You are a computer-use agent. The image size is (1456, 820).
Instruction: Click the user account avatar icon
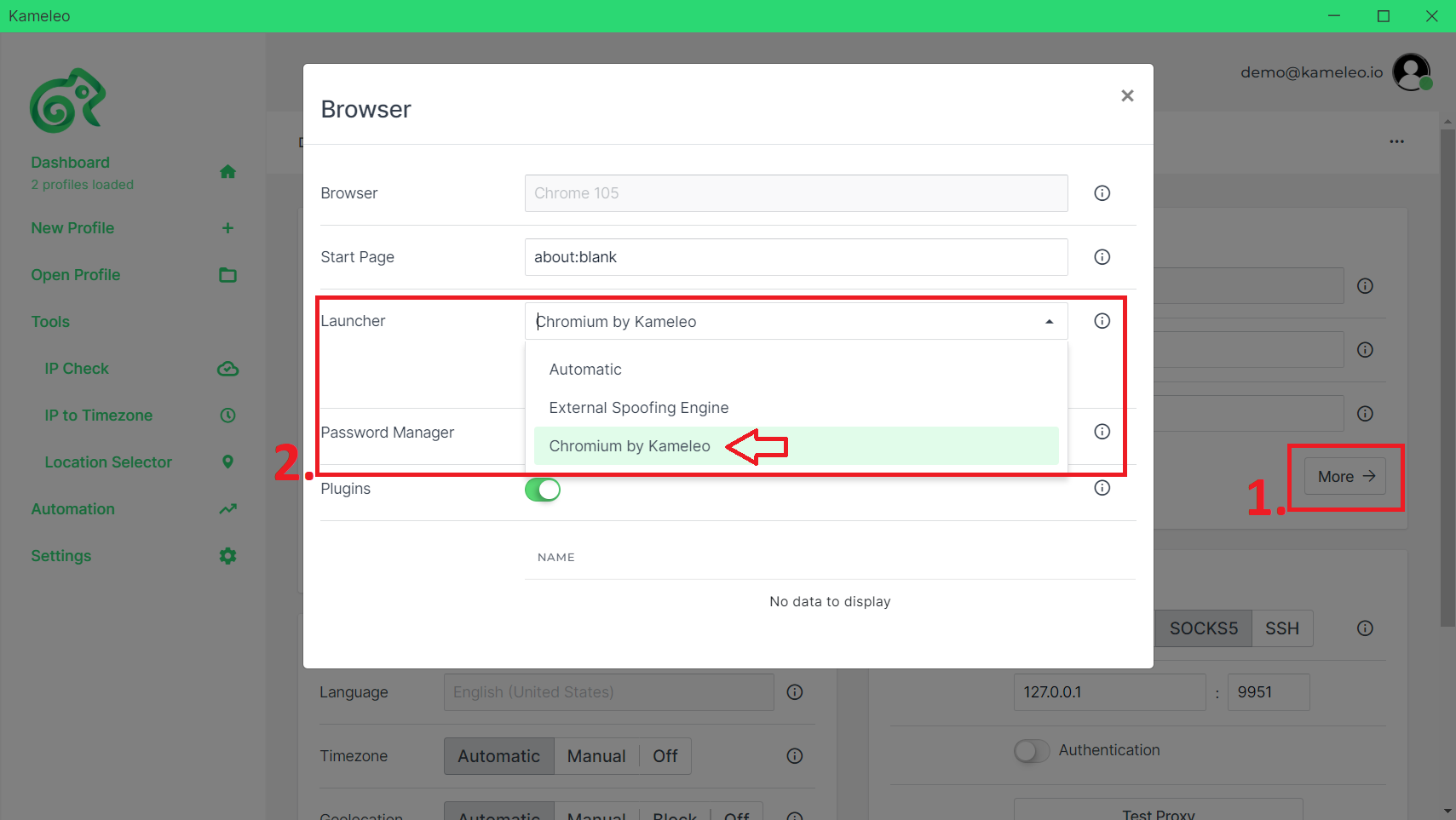pos(1412,72)
